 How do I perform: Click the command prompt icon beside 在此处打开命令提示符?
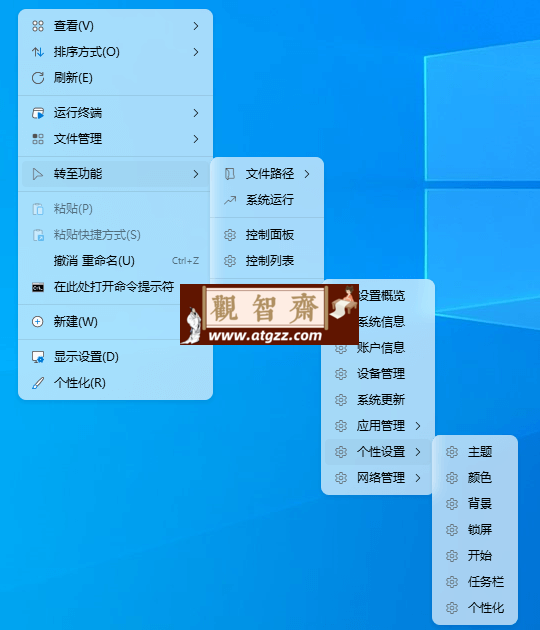point(38,287)
